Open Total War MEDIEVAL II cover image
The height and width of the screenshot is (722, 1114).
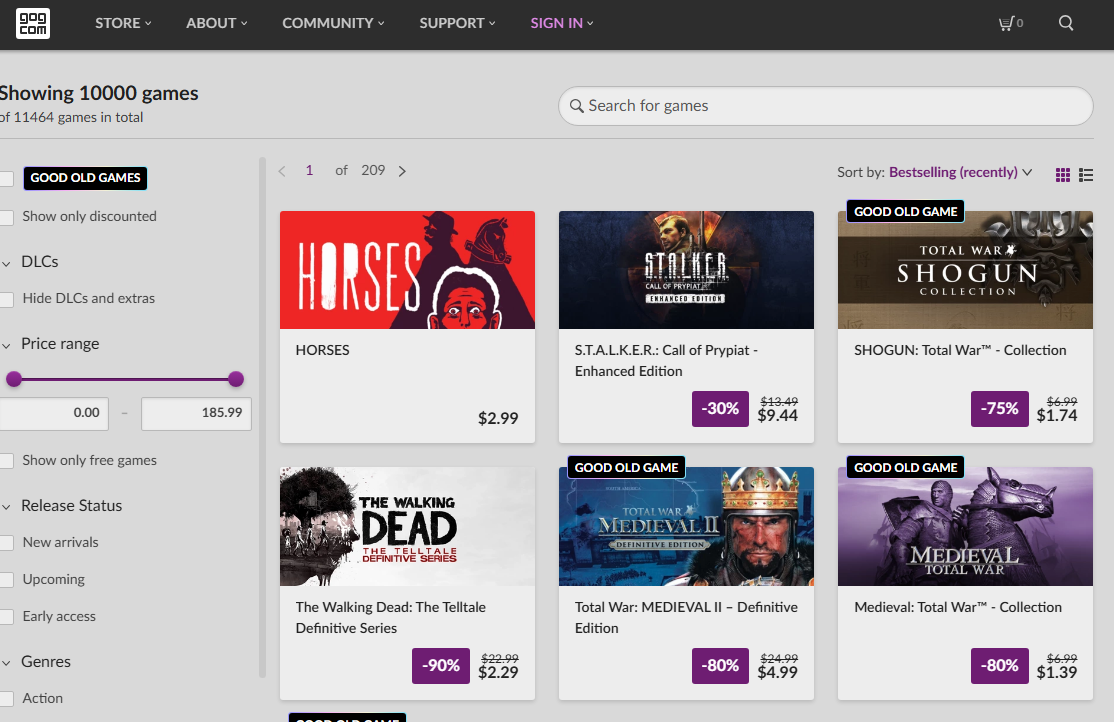point(686,527)
